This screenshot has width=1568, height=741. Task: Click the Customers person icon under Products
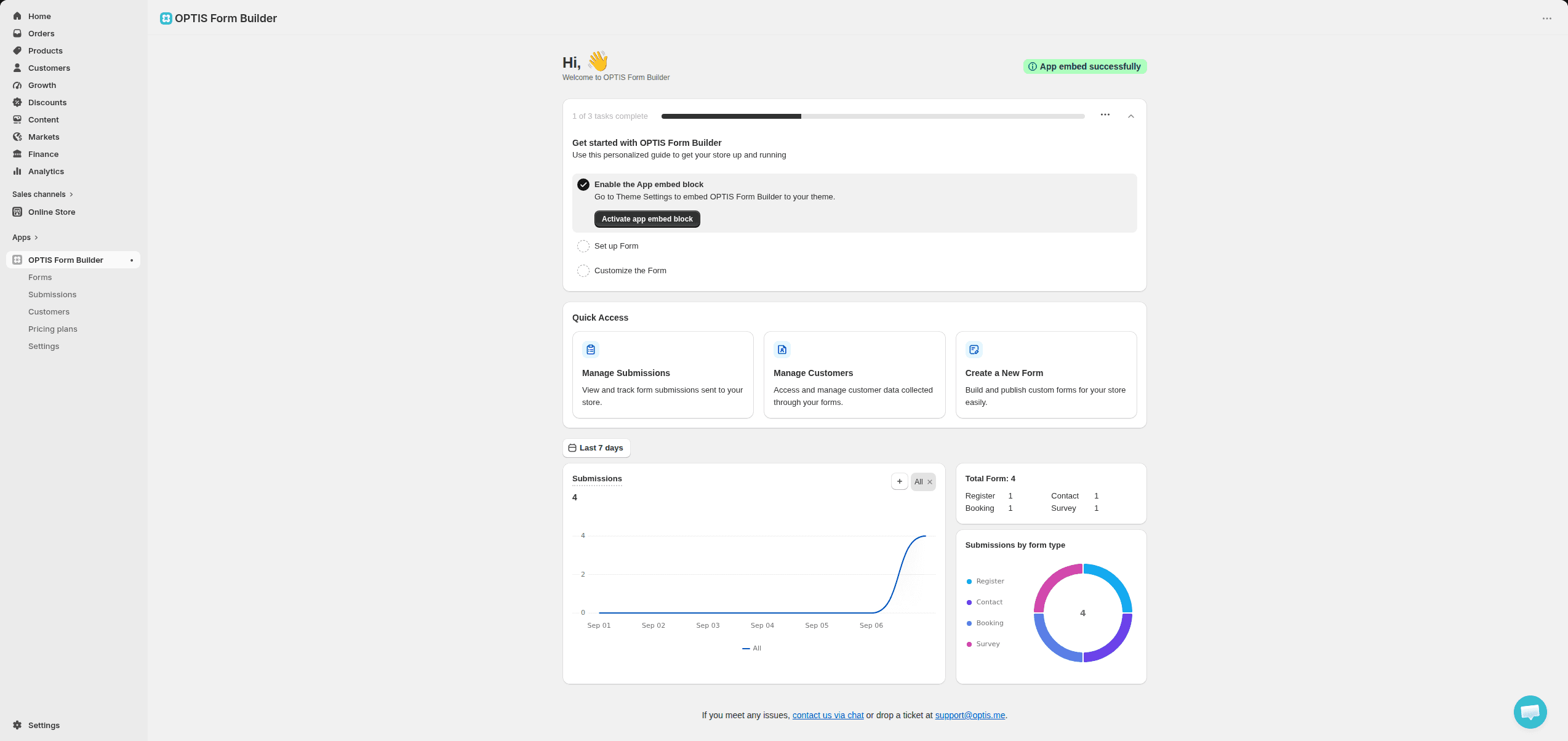click(17, 68)
